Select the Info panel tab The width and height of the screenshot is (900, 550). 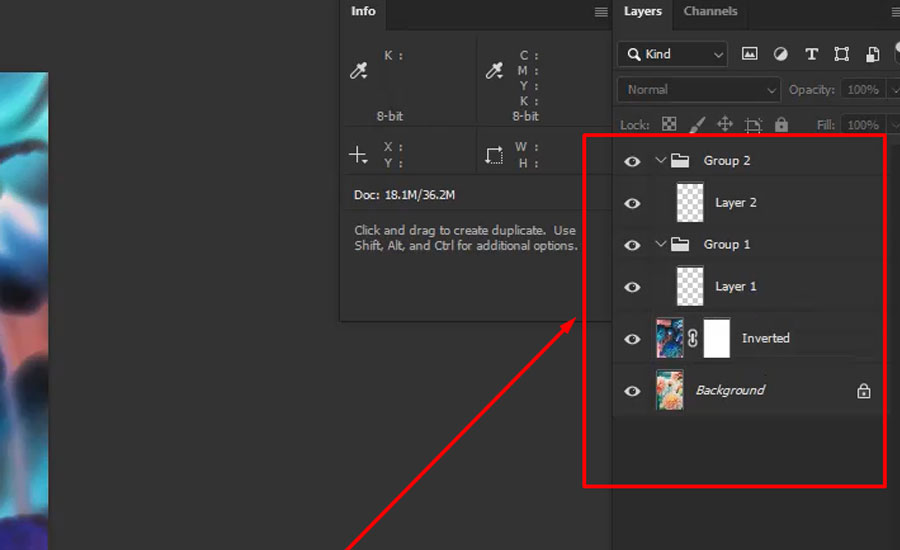pyautogui.click(x=363, y=11)
